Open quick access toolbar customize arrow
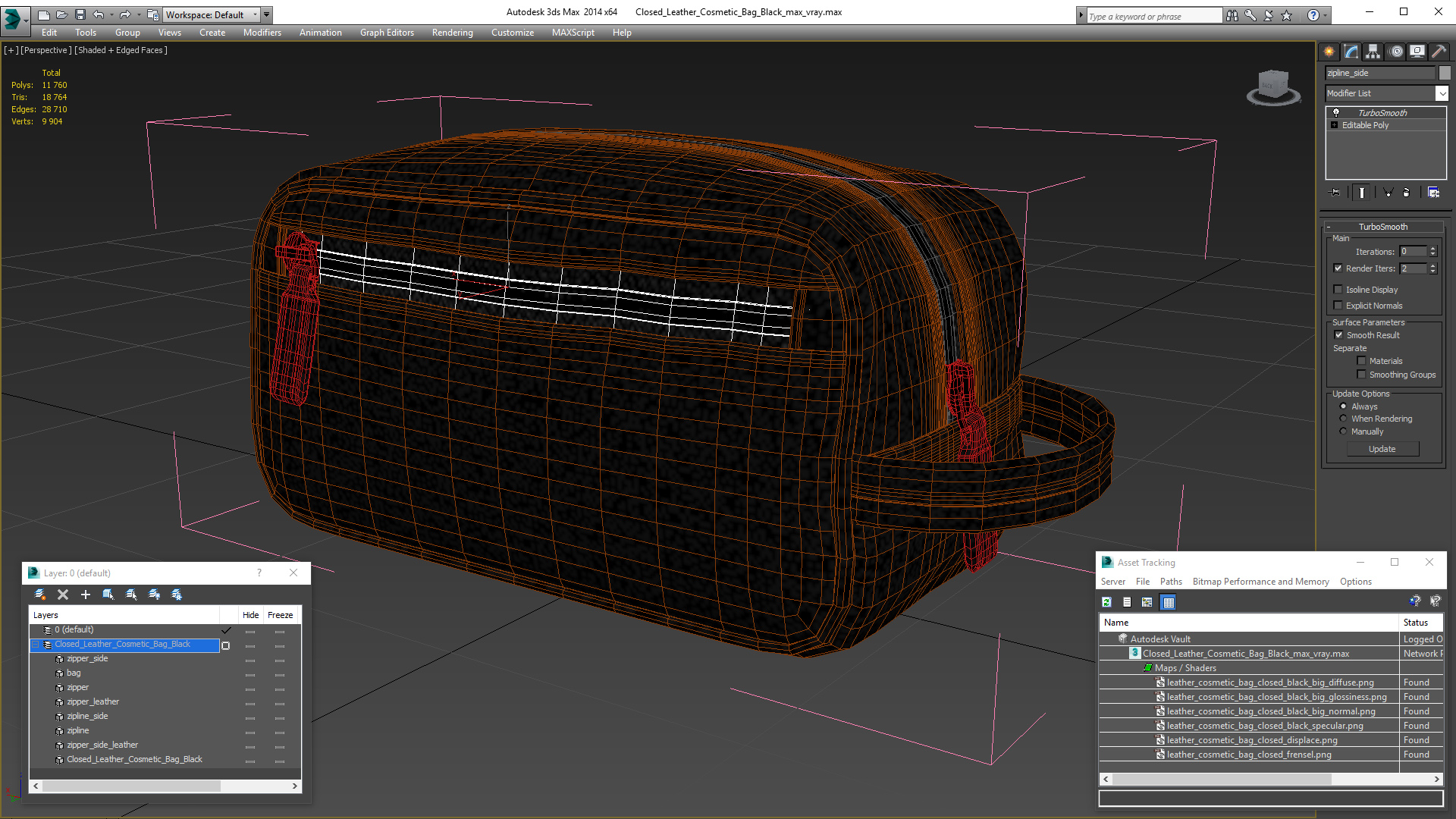 tap(266, 14)
